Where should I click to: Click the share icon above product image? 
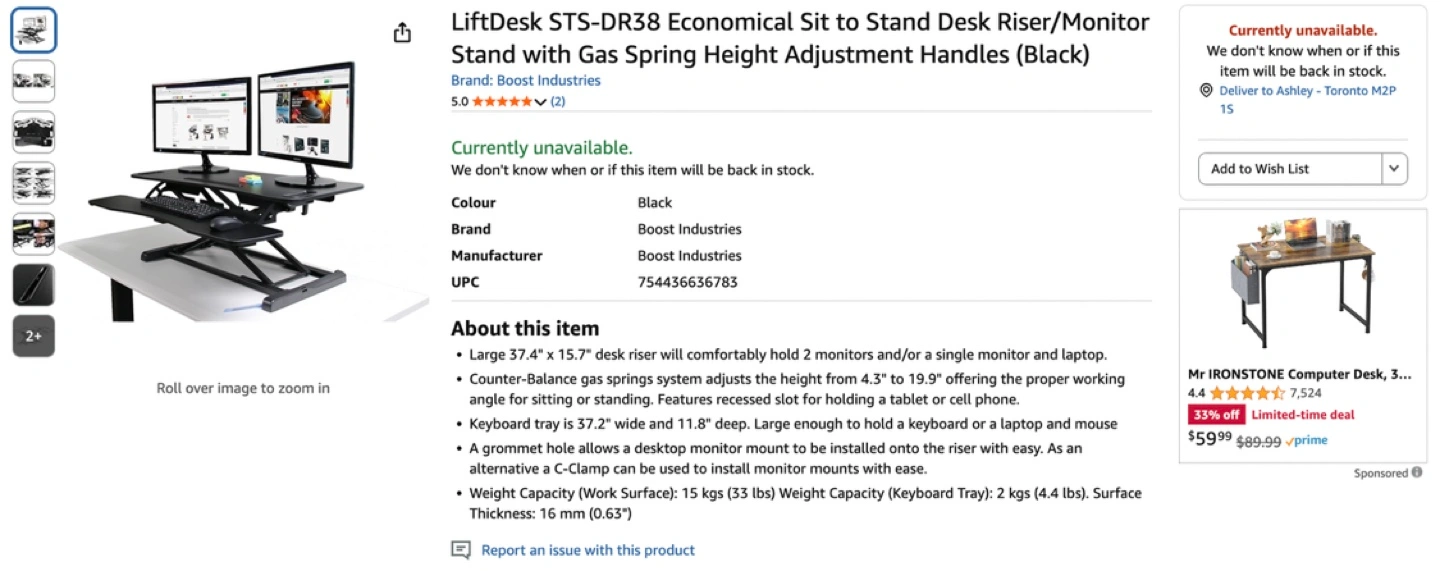(402, 33)
